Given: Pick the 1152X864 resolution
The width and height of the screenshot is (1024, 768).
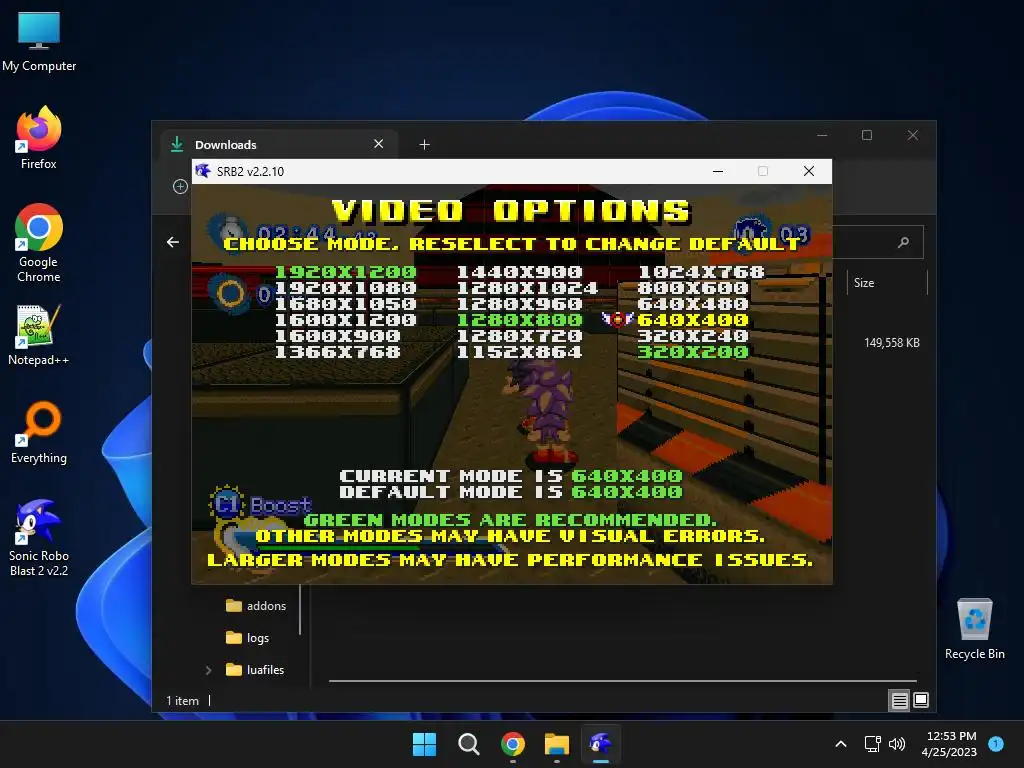Looking at the screenshot, I should pos(519,352).
